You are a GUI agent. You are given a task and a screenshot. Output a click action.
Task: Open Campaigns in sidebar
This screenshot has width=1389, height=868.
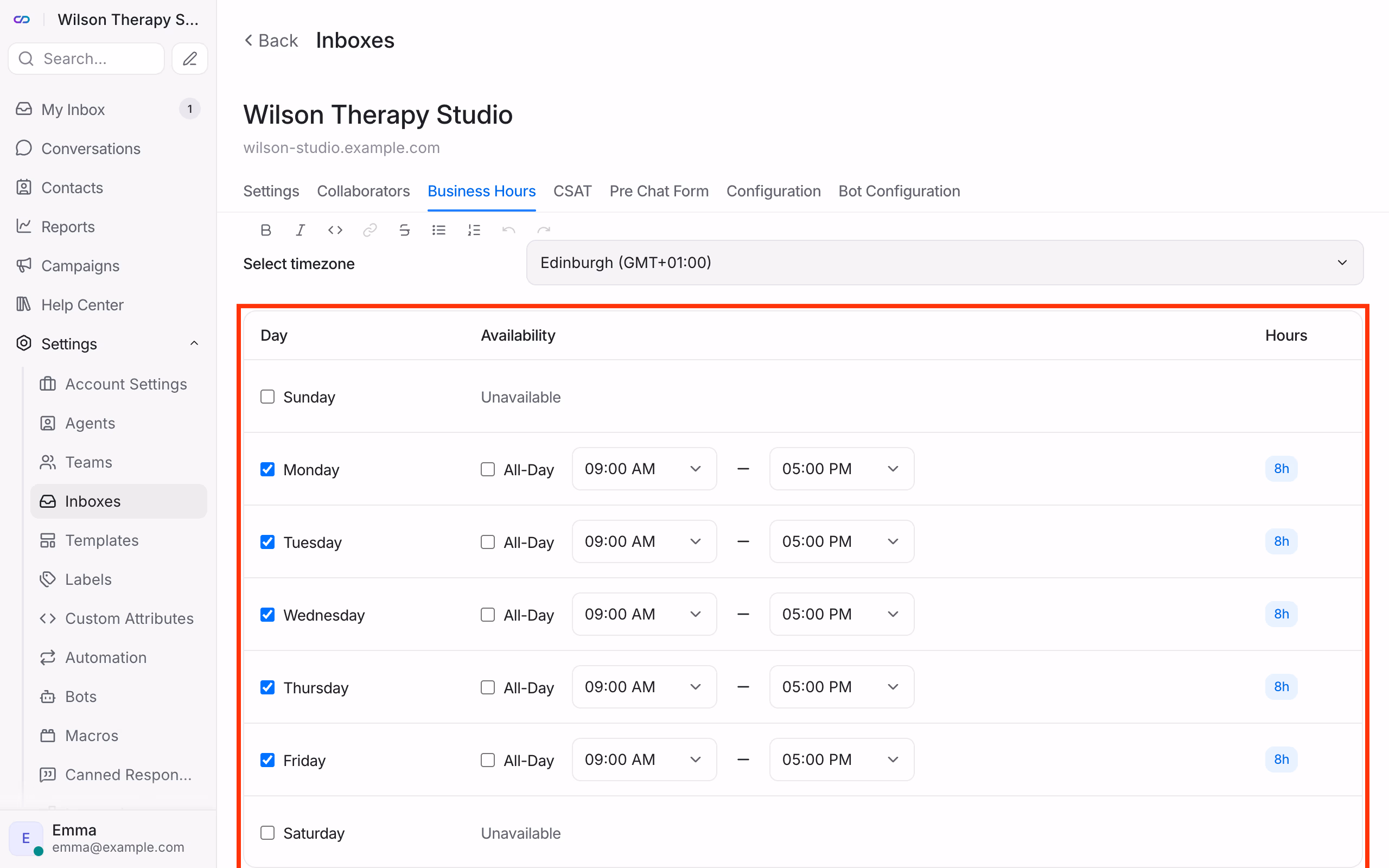(x=108, y=265)
